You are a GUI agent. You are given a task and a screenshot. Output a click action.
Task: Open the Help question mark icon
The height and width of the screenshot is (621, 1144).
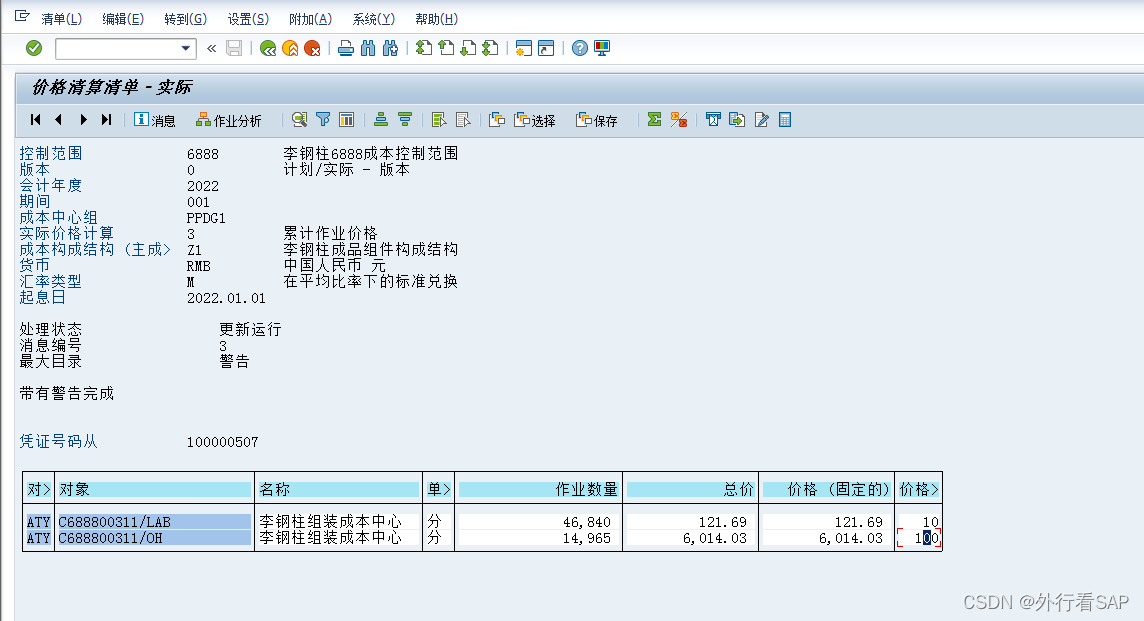coord(579,48)
